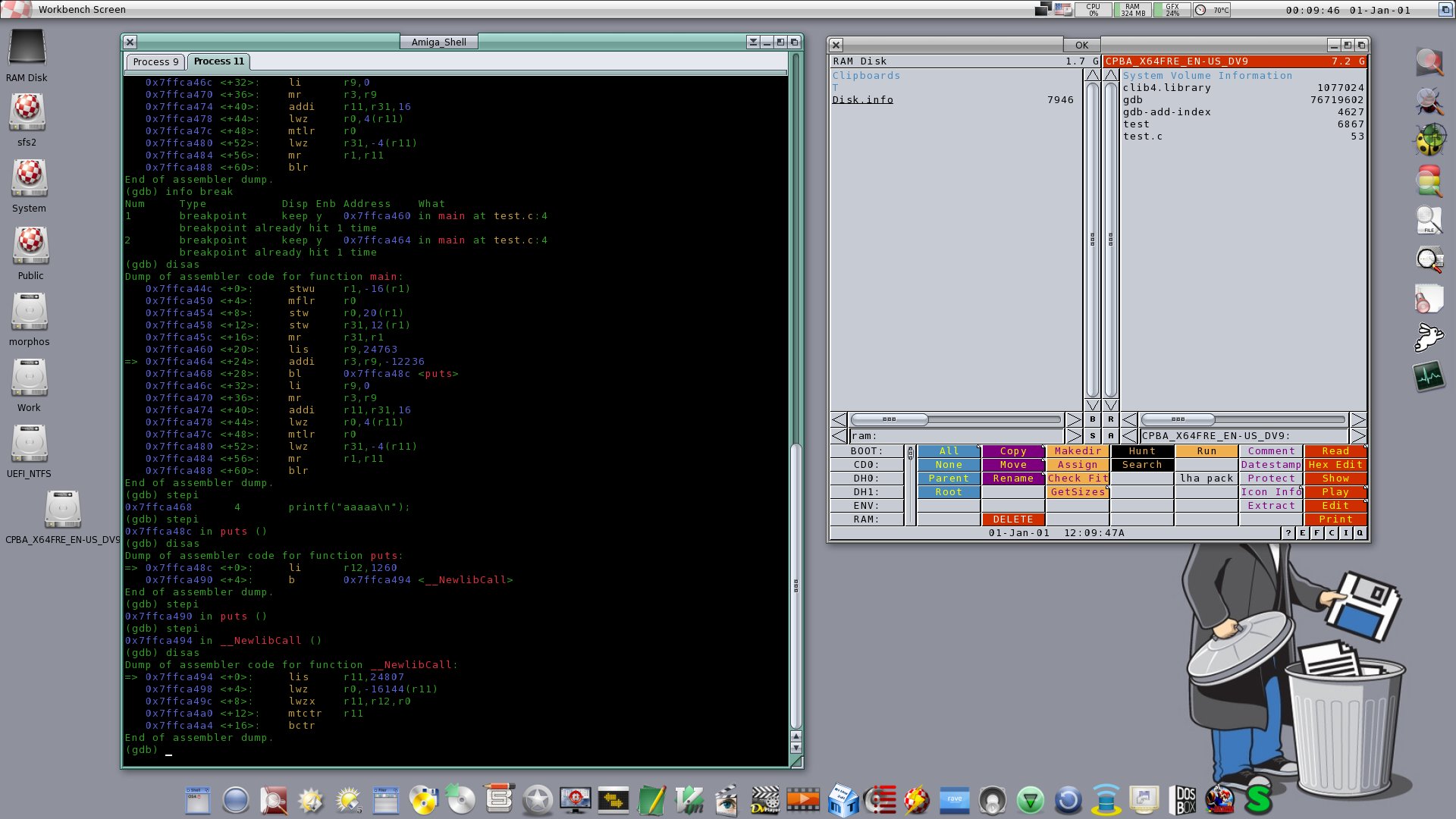Open the film-strip media player dock icon
The image size is (1456, 819).
coord(803,800)
